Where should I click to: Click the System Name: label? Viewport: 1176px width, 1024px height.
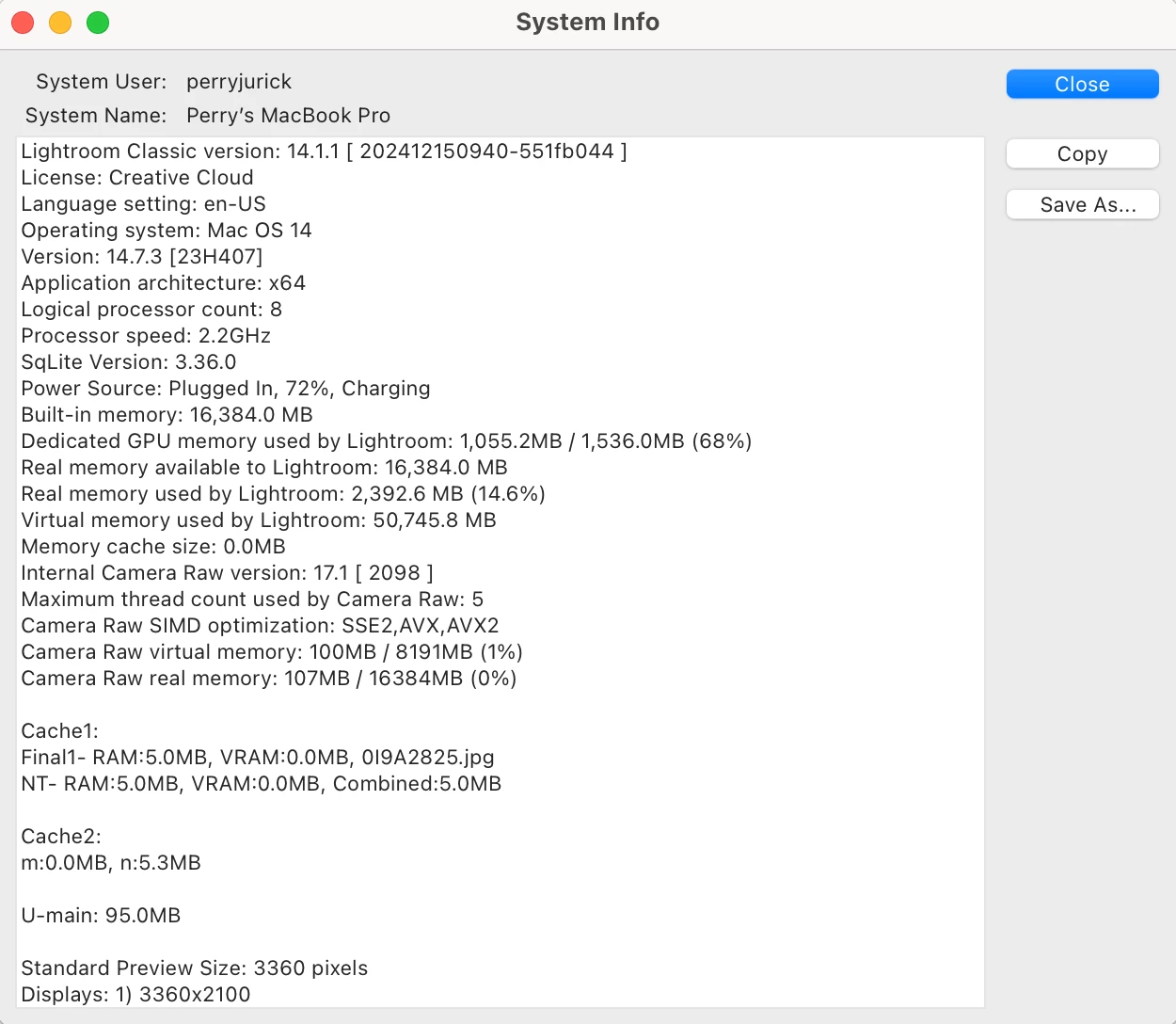pos(96,116)
